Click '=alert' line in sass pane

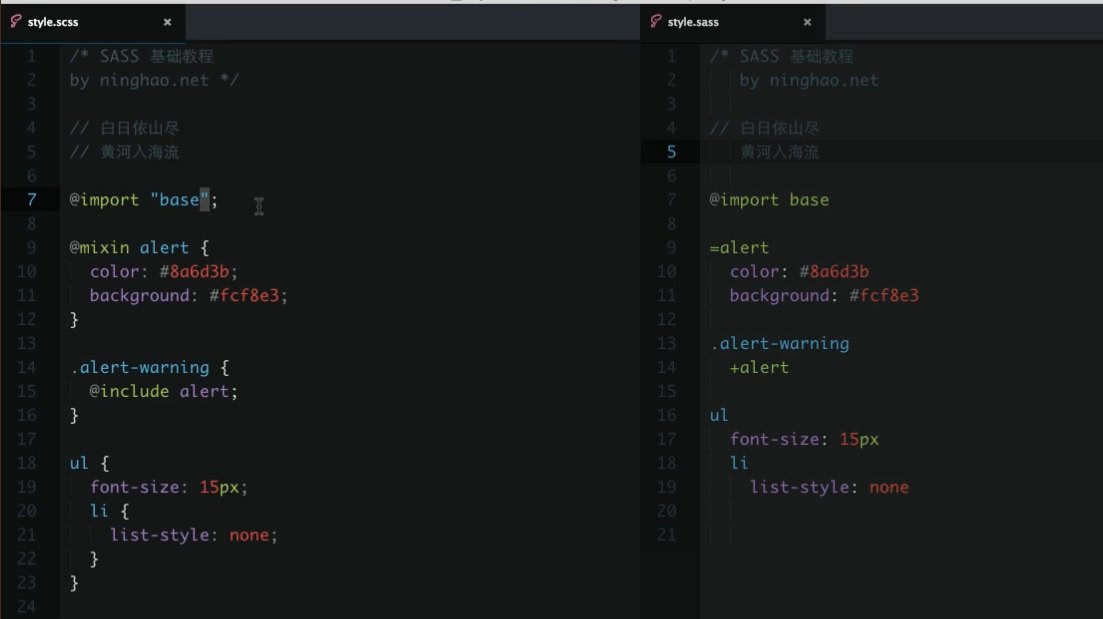click(x=739, y=248)
